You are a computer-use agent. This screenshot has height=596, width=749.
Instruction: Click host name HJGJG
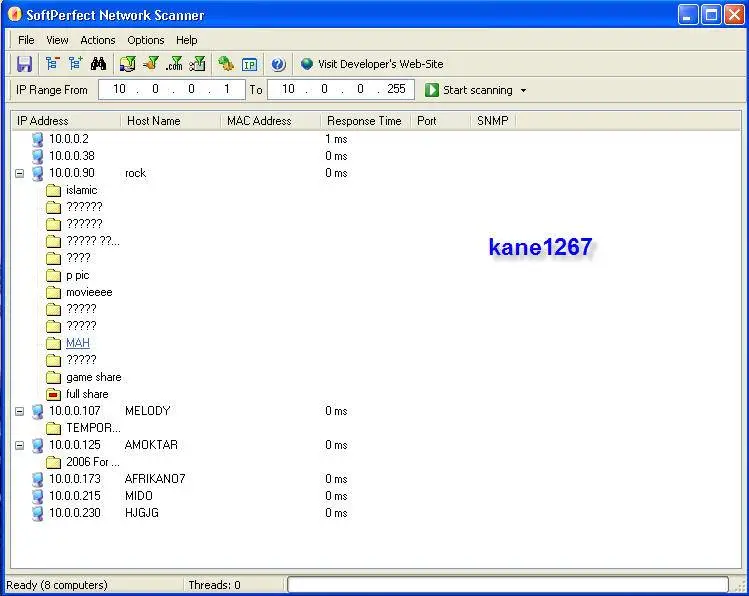141,513
